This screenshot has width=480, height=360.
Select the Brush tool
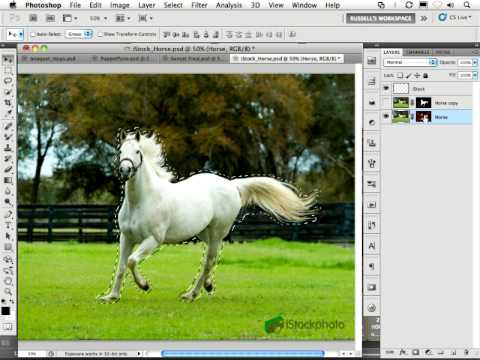(x=7, y=137)
